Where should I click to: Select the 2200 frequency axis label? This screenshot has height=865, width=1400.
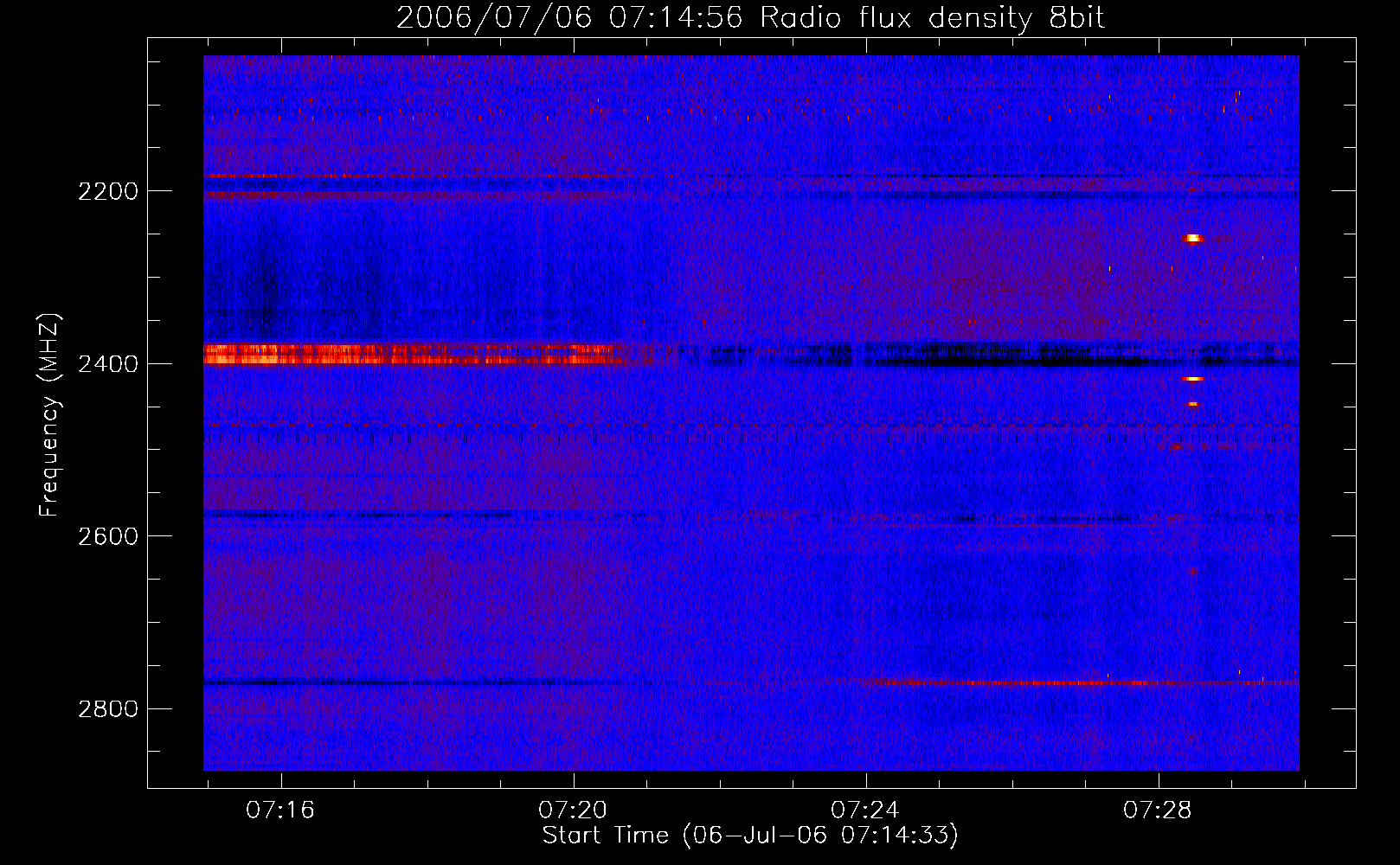click(x=108, y=191)
